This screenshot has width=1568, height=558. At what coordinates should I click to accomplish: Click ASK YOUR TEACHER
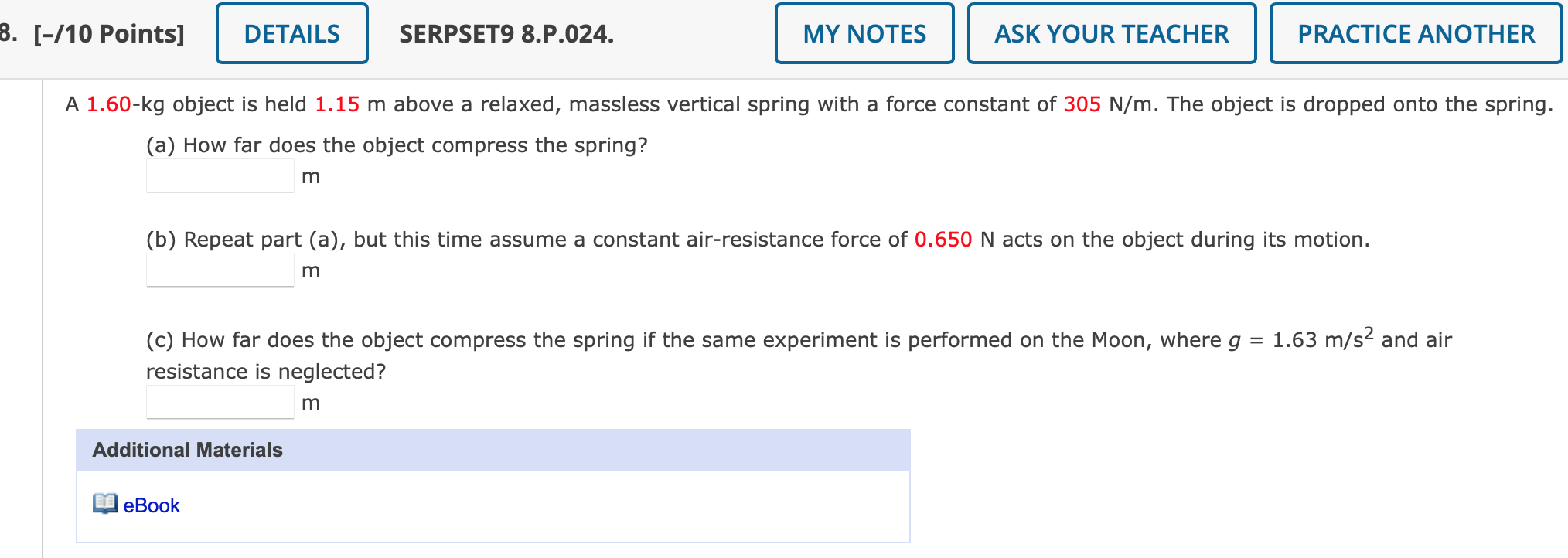pyautogui.click(x=1110, y=32)
